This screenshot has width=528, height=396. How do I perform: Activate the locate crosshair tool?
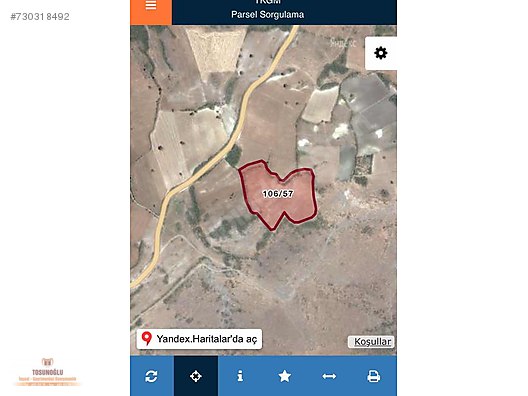[x=196, y=376]
